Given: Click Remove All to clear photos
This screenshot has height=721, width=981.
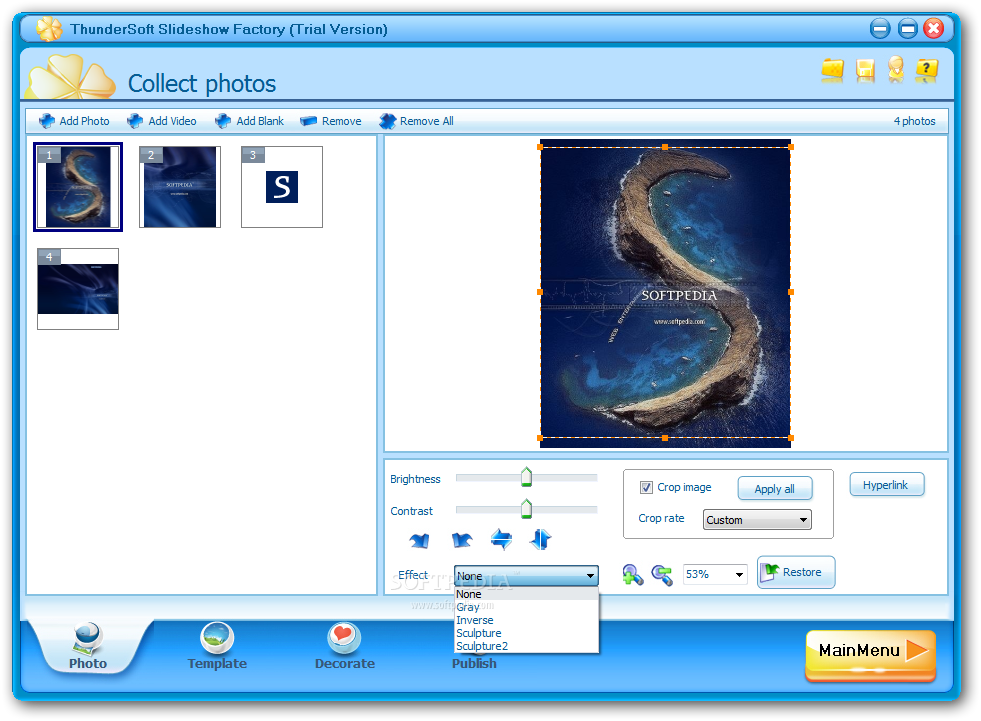Looking at the screenshot, I should point(417,121).
